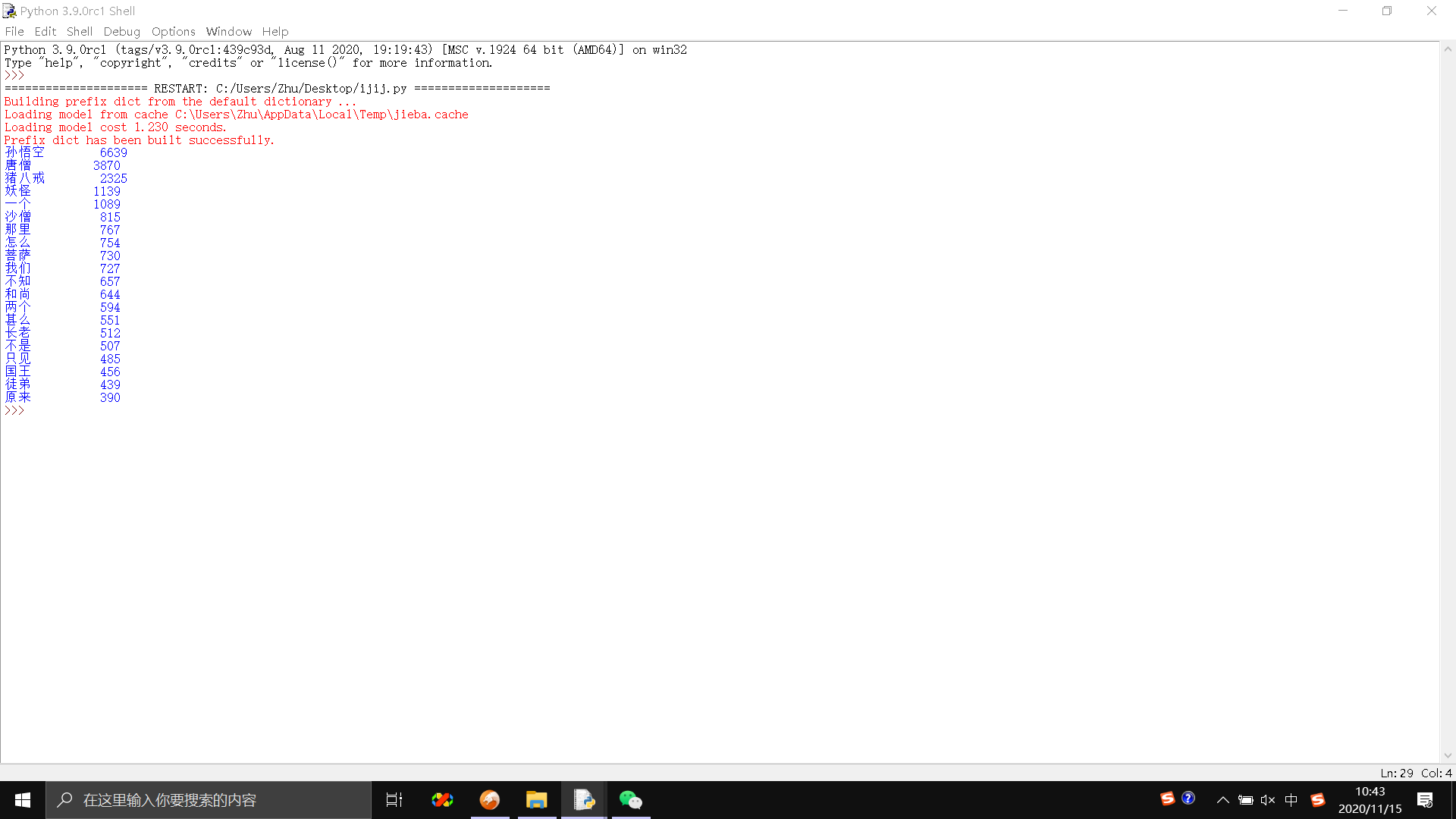Click the taskbar search input box
Viewport: 1456px width, 819px height.
(209, 800)
